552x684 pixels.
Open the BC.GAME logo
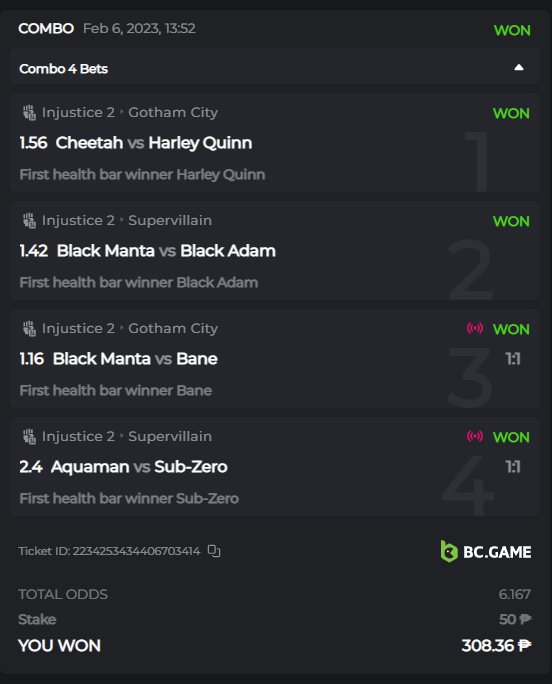click(x=486, y=551)
